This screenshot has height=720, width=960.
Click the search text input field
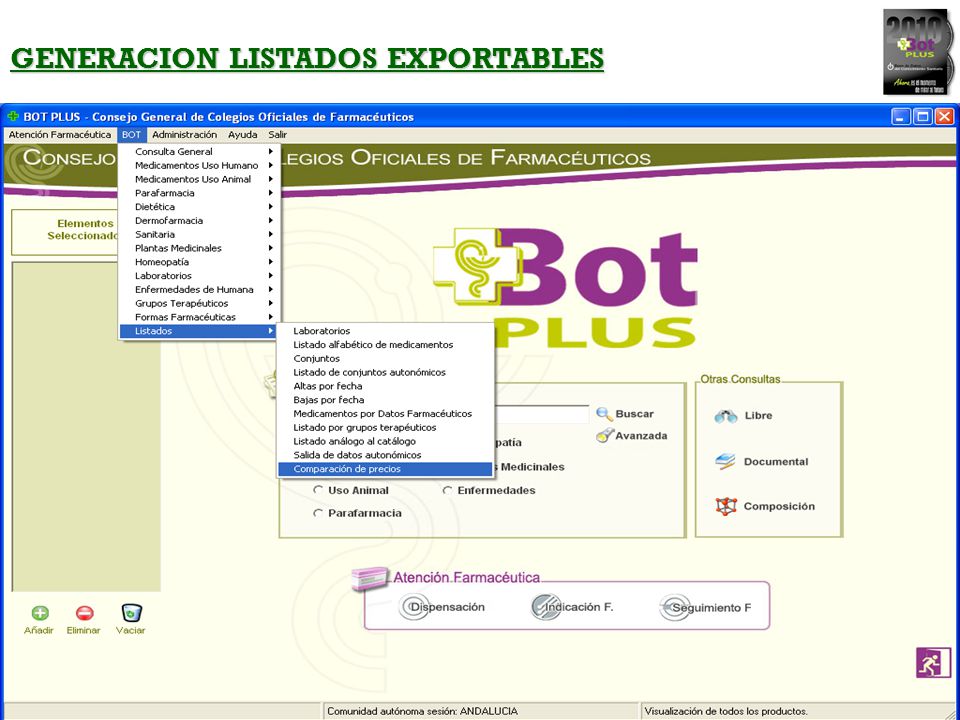coord(541,414)
